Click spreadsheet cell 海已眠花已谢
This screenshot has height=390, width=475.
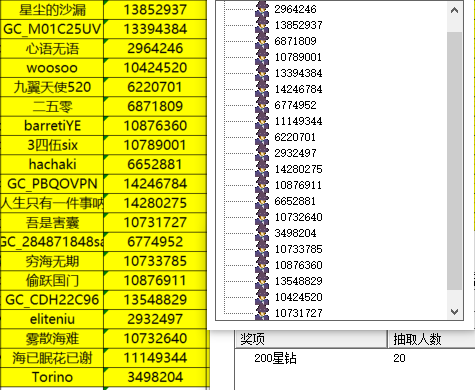[52, 358]
